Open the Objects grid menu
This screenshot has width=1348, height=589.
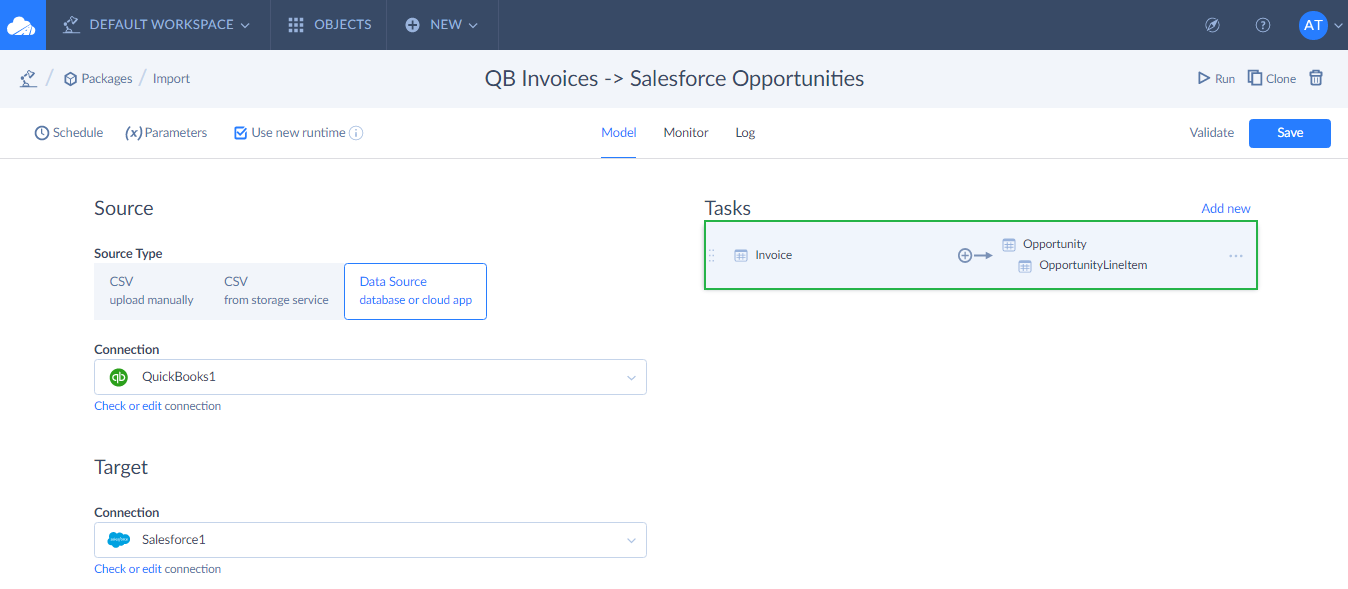pyautogui.click(x=329, y=25)
